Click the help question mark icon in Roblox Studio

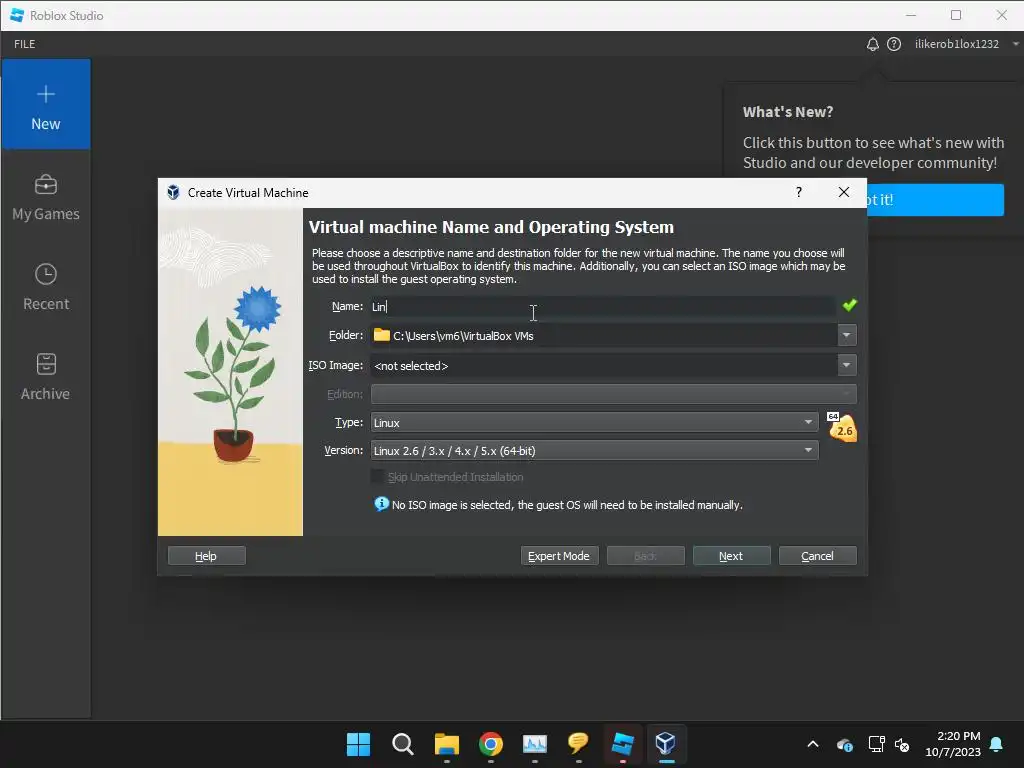(894, 44)
